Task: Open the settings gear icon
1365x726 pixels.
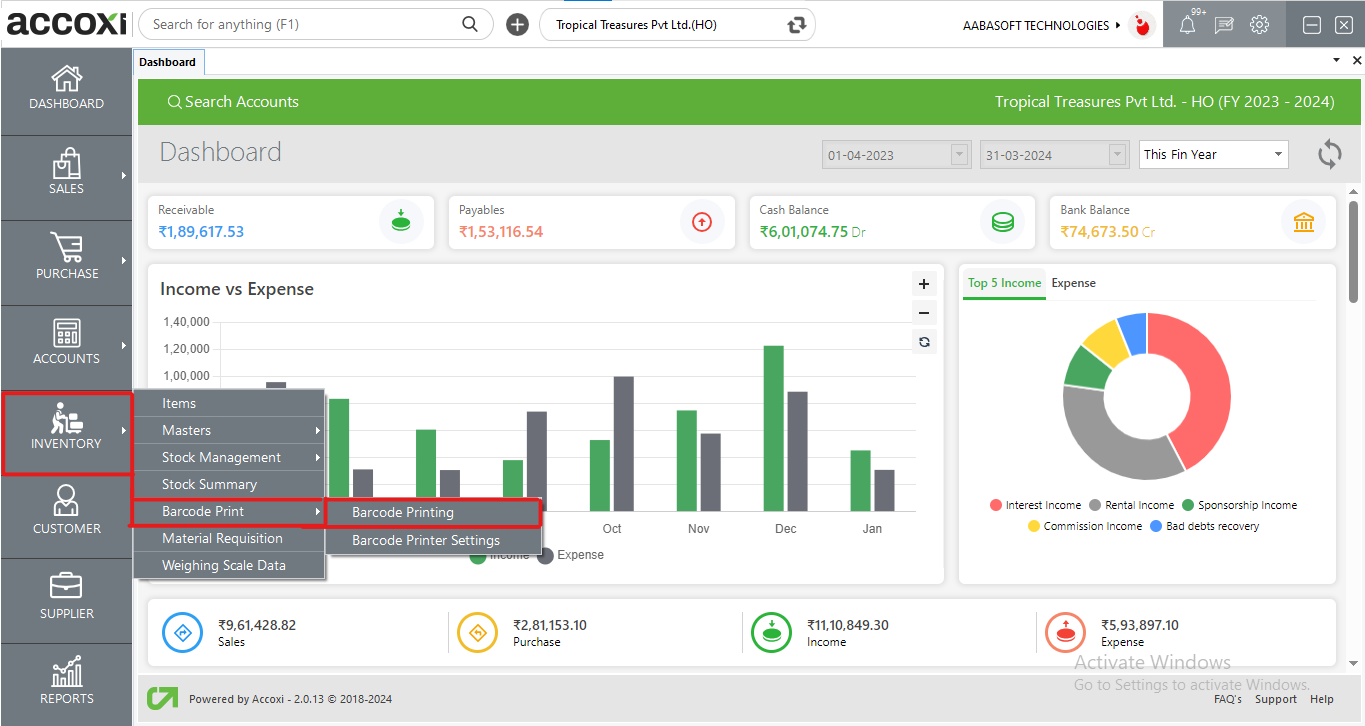Action: point(1259,26)
